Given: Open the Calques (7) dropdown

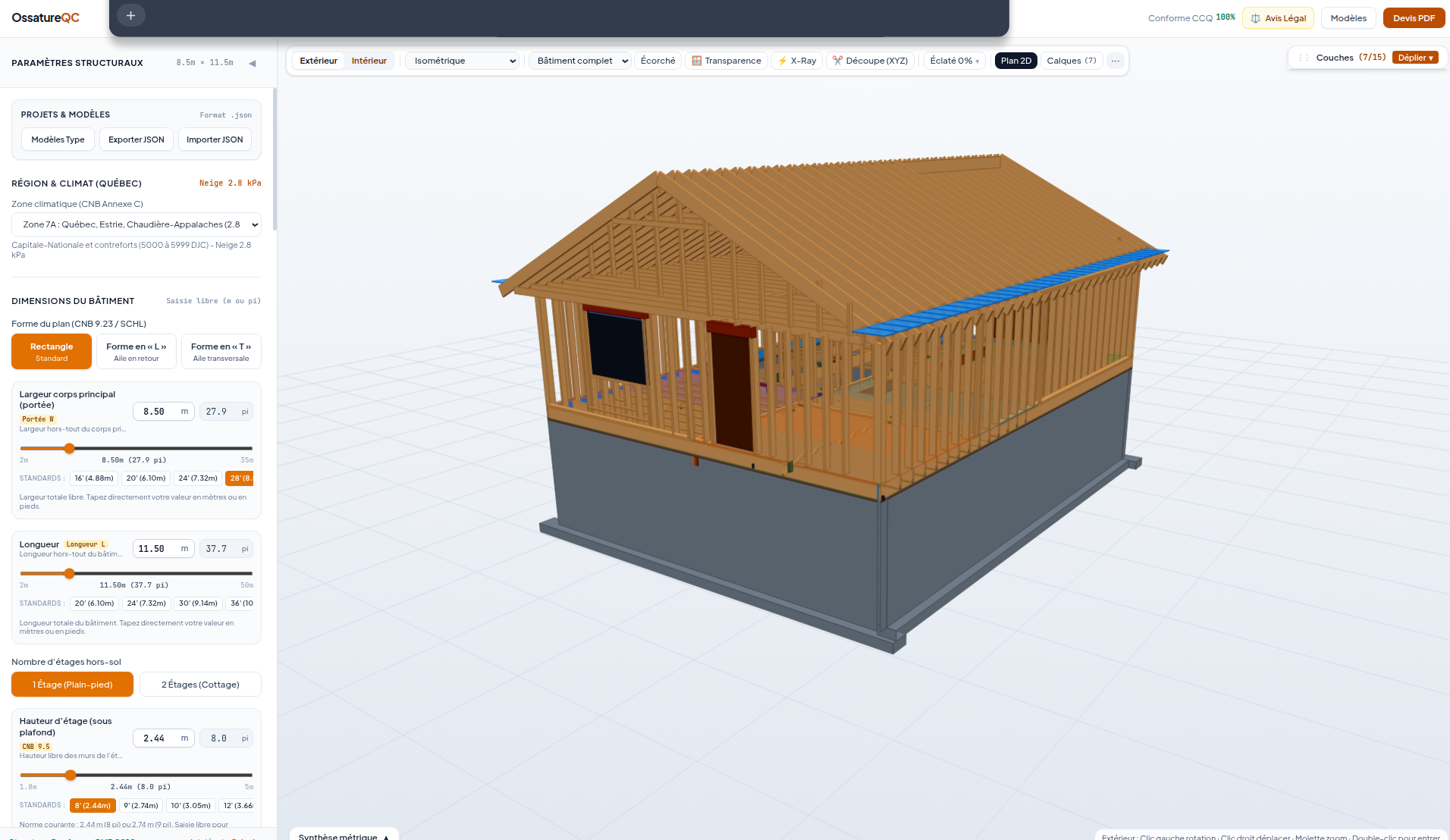Looking at the screenshot, I should point(1071,61).
